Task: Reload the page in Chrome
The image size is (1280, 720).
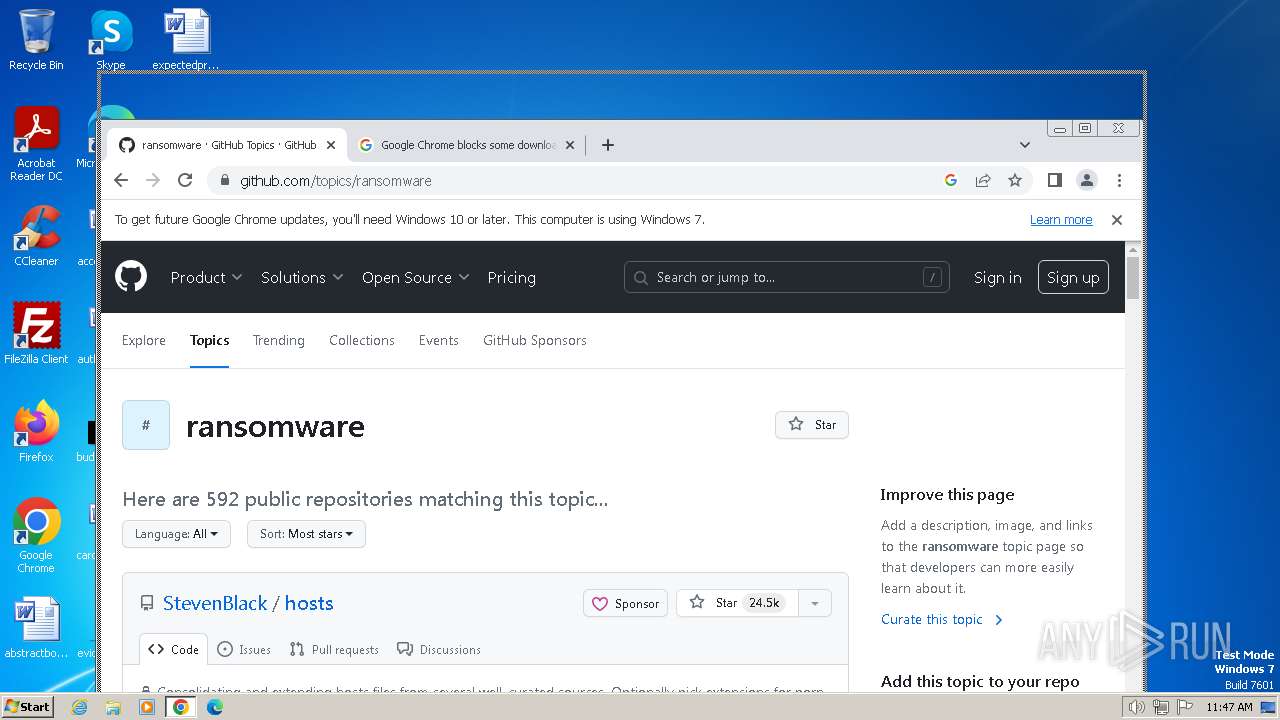Action: point(185,180)
